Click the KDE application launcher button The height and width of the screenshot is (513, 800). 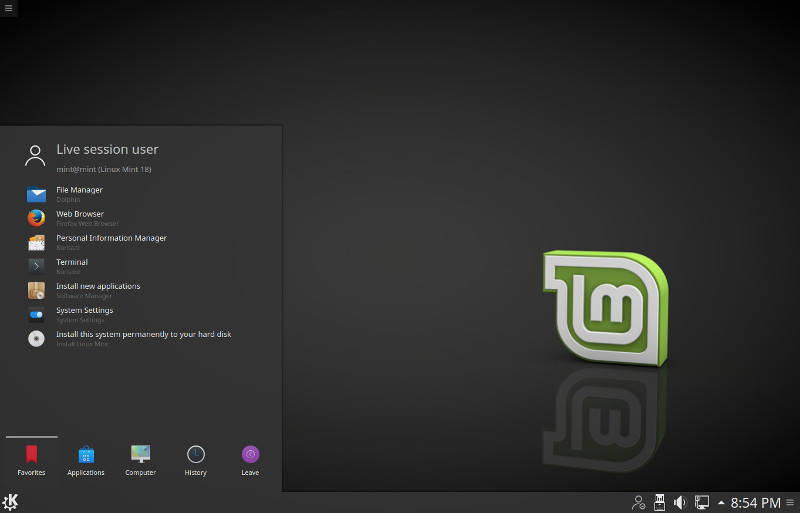click(x=10, y=502)
